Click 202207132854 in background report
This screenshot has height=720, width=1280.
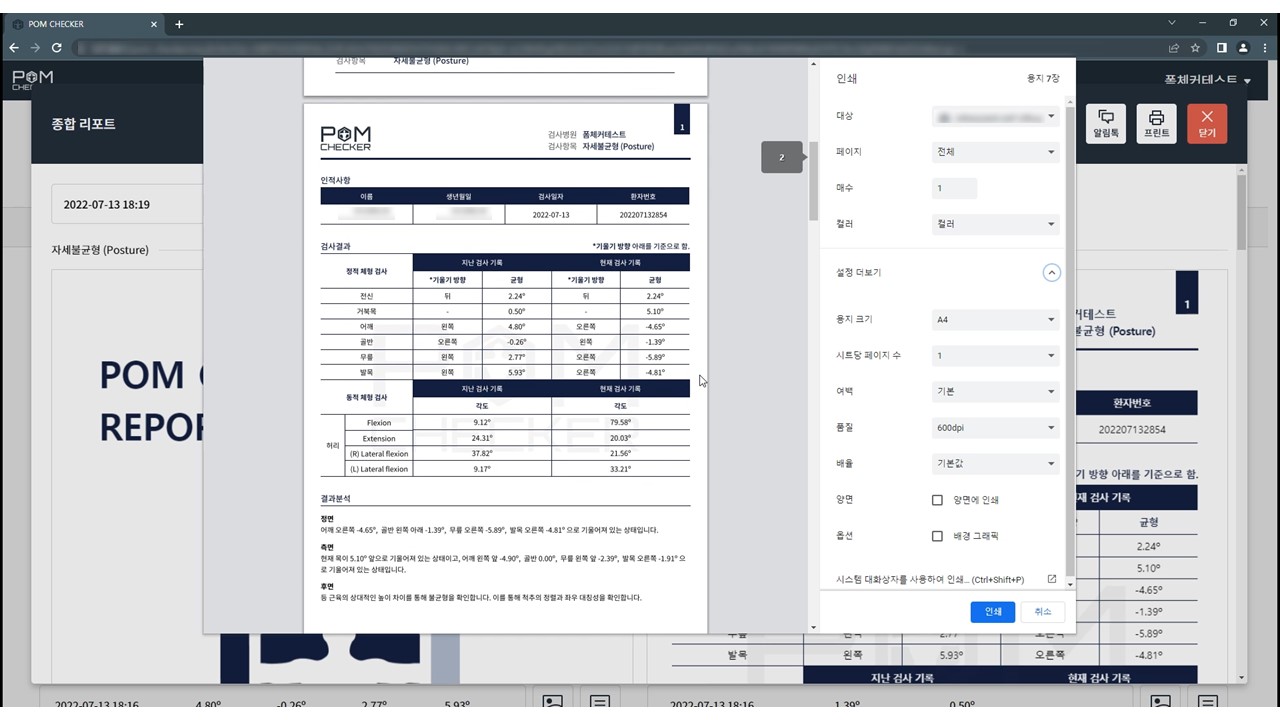[1131, 430]
